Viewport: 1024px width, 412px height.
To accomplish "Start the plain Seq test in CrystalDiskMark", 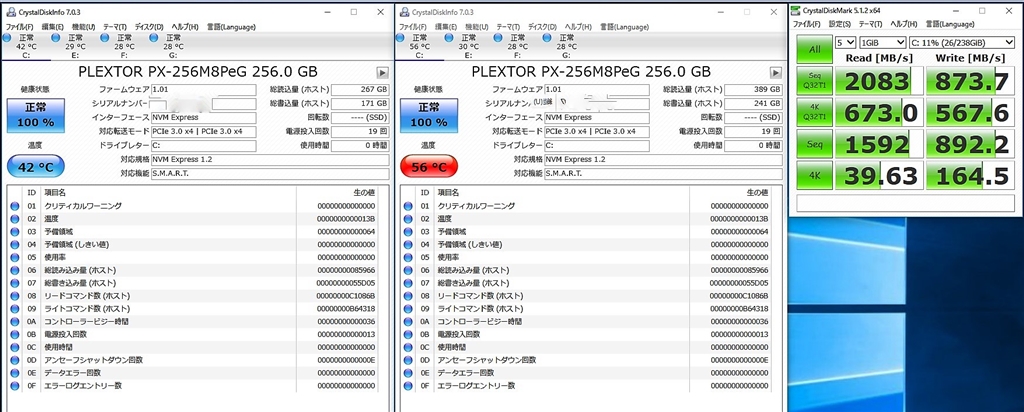I will 814,144.
